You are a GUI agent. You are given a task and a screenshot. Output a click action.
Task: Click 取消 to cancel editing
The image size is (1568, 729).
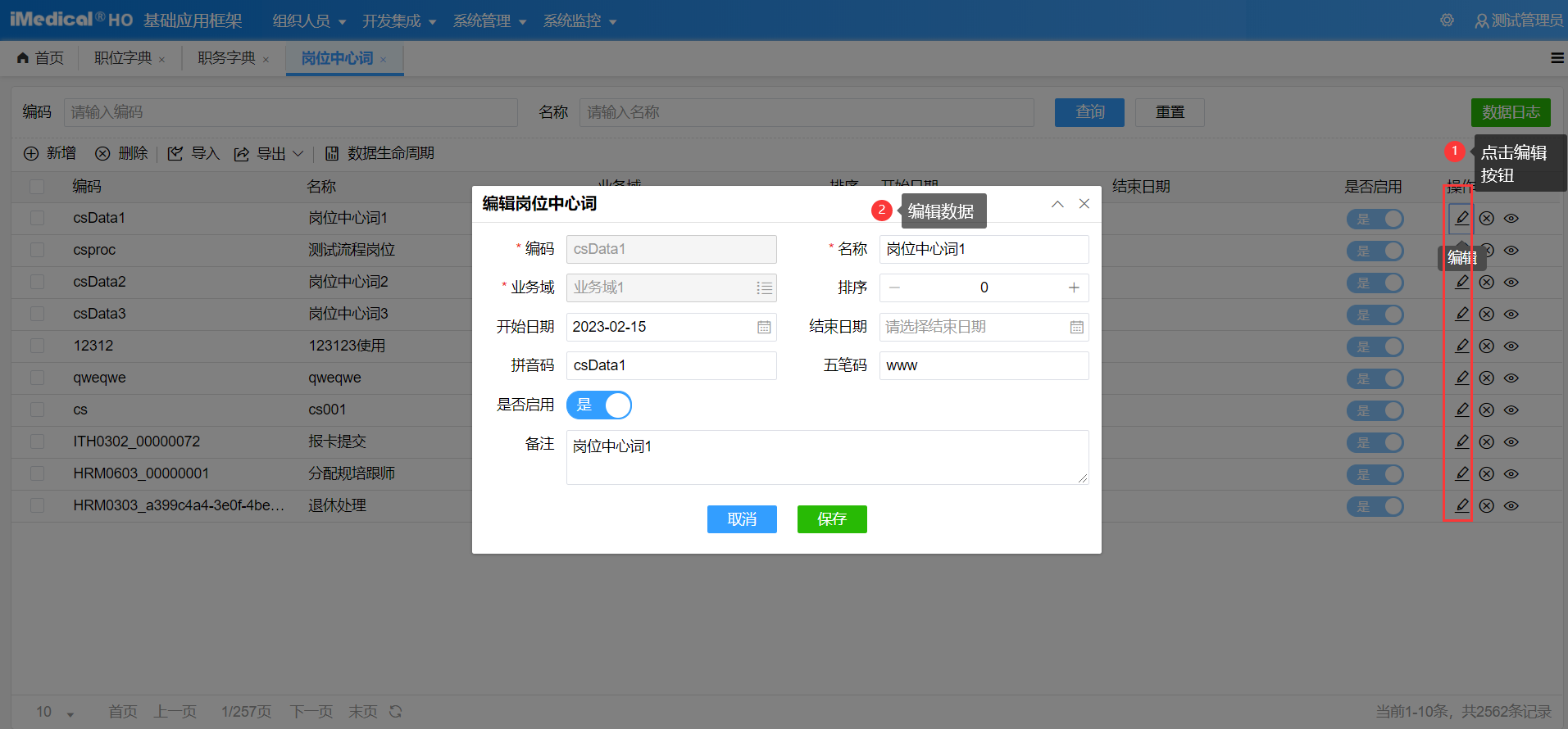[742, 519]
